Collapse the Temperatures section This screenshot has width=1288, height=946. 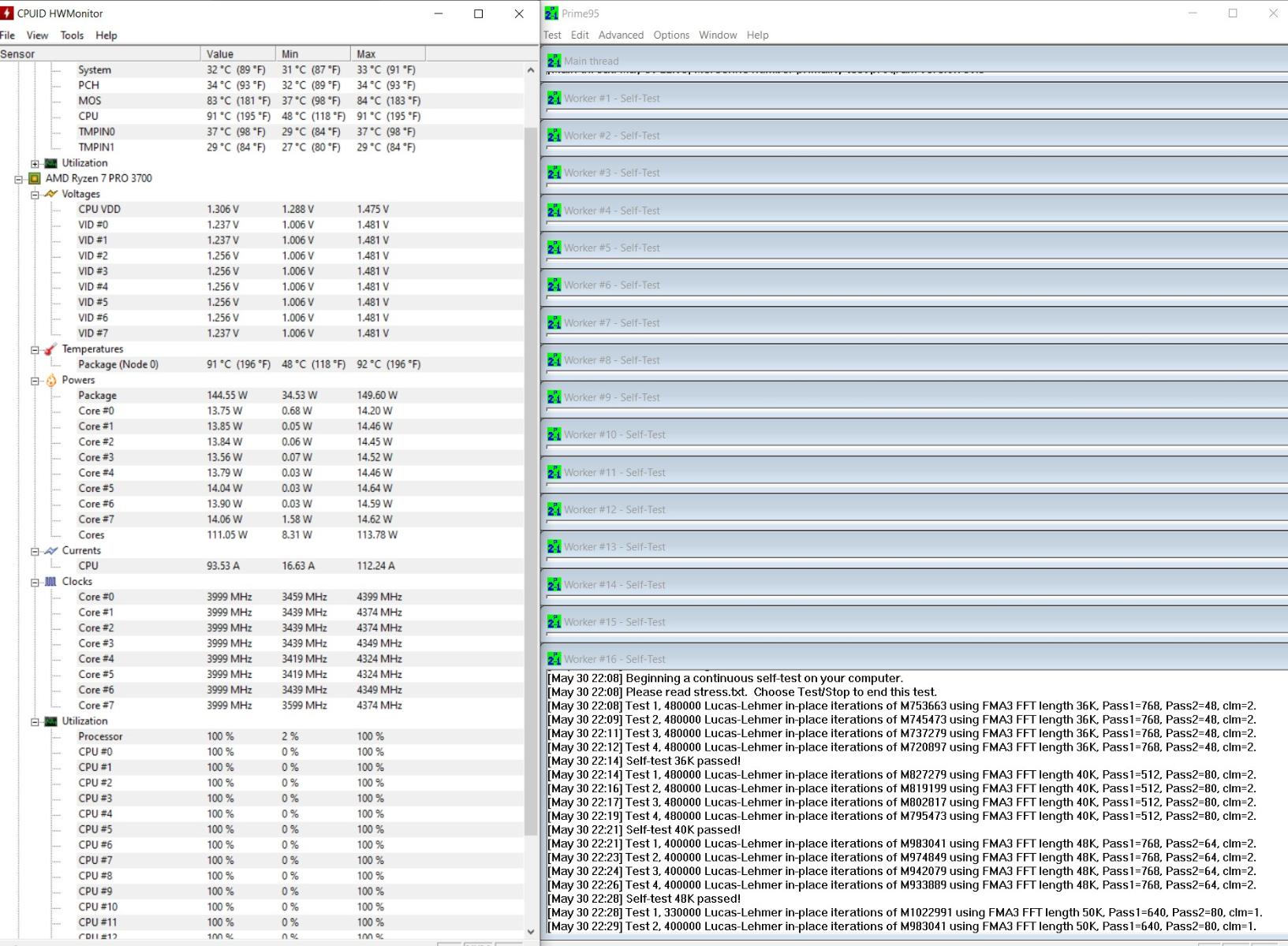pyautogui.click(x=35, y=349)
